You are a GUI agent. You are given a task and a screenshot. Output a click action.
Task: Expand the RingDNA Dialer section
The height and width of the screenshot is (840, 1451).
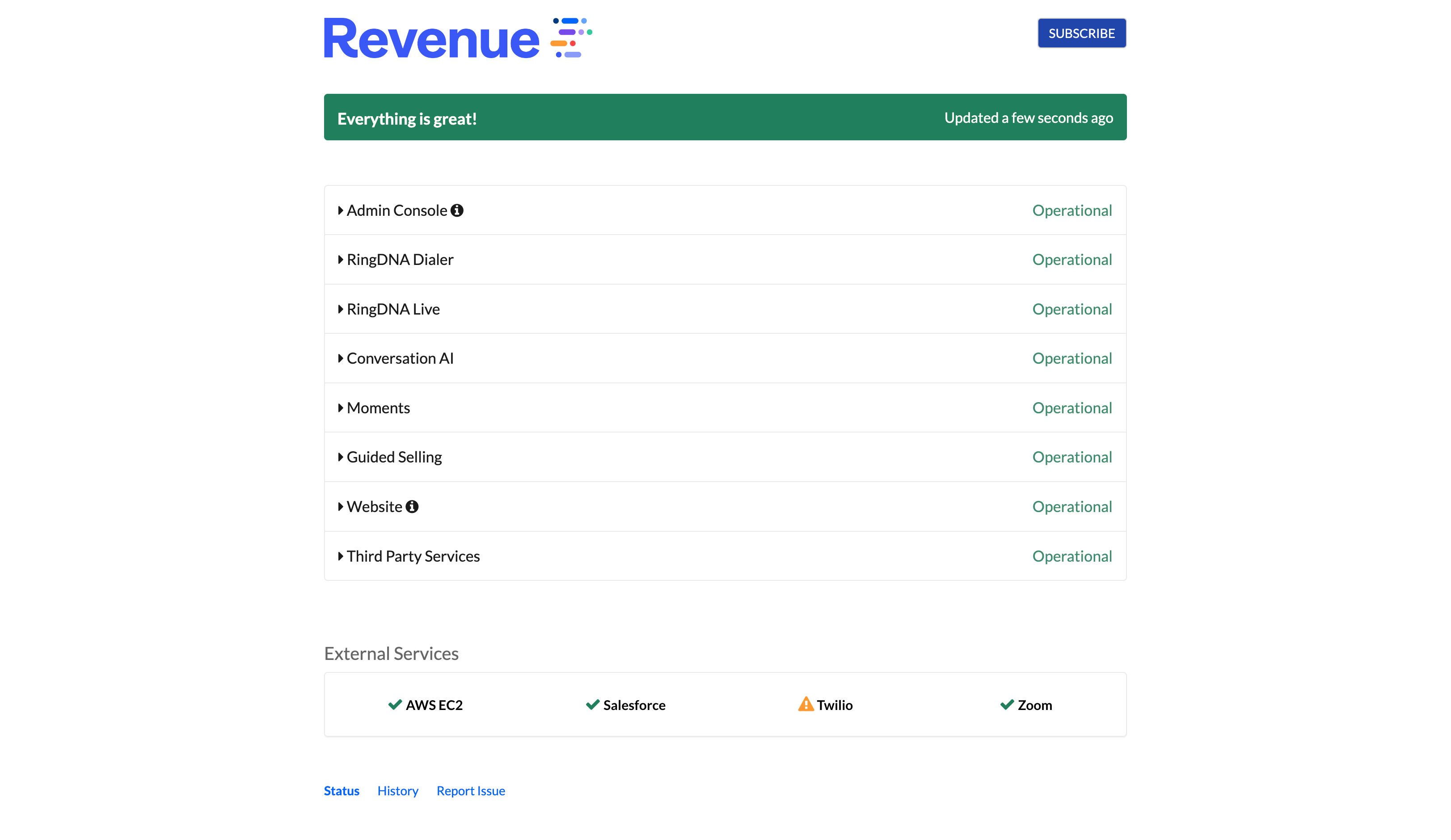(x=340, y=260)
